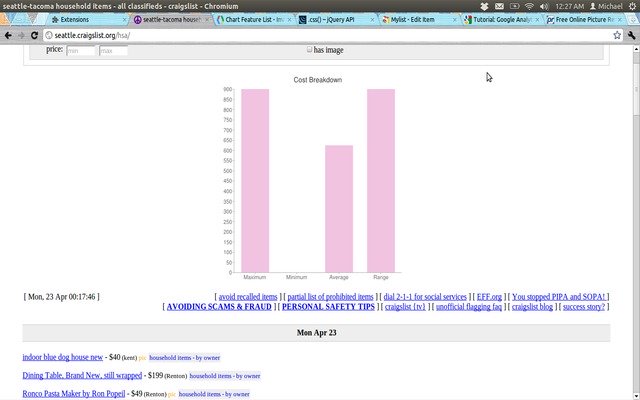Open dial 2-1-1 for social services
This screenshot has width=640, height=400.
point(425,297)
